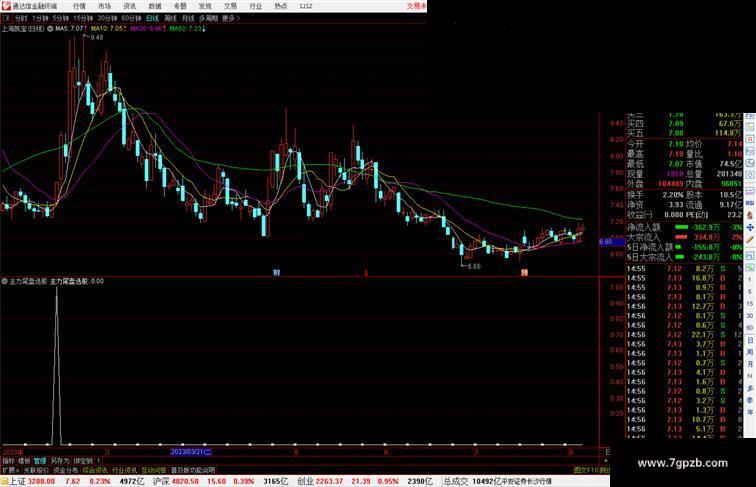This screenshot has height=487, width=756.
Task: Open the 互动问答 tab
Action: tap(154, 470)
